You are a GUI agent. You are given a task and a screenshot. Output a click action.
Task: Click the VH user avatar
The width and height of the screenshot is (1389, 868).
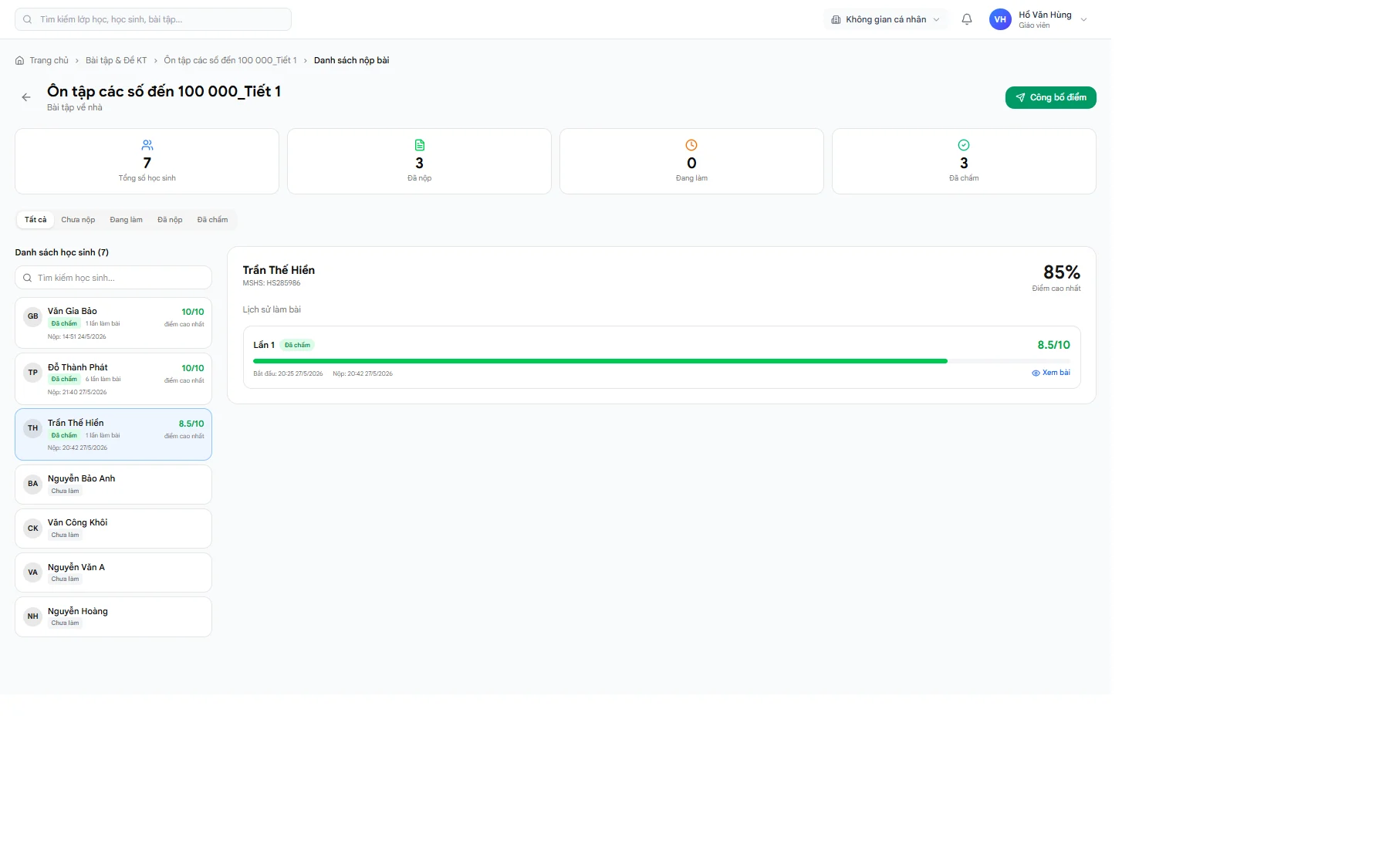pyautogui.click(x=1000, y=19)
